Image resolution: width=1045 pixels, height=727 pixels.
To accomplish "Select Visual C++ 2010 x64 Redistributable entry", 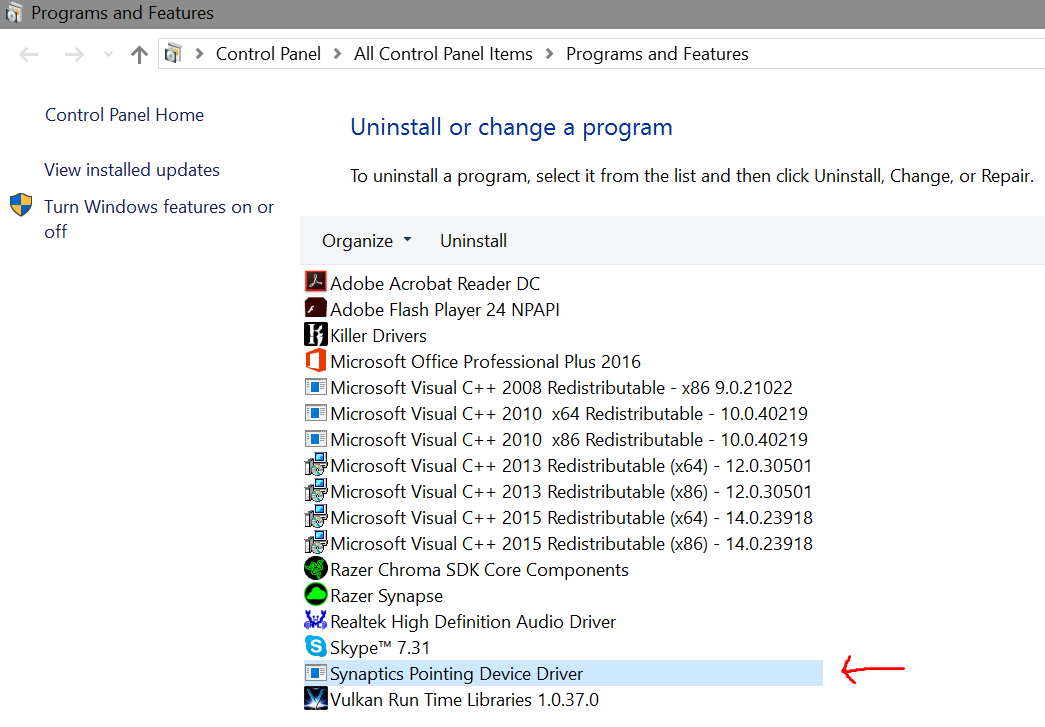I will pos(568,413).
